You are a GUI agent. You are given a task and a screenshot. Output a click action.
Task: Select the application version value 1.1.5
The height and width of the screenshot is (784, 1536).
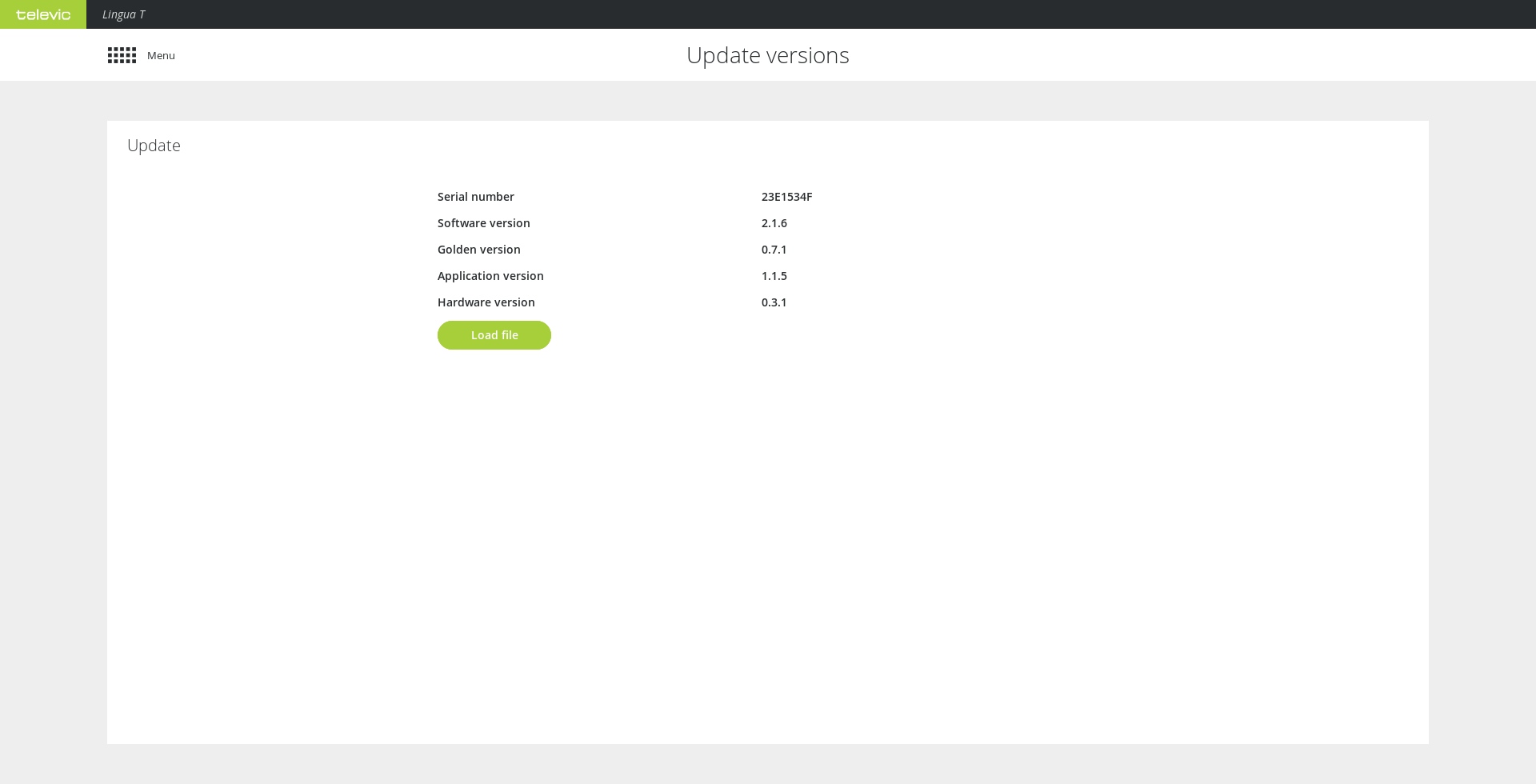click(x=774, y=276)
